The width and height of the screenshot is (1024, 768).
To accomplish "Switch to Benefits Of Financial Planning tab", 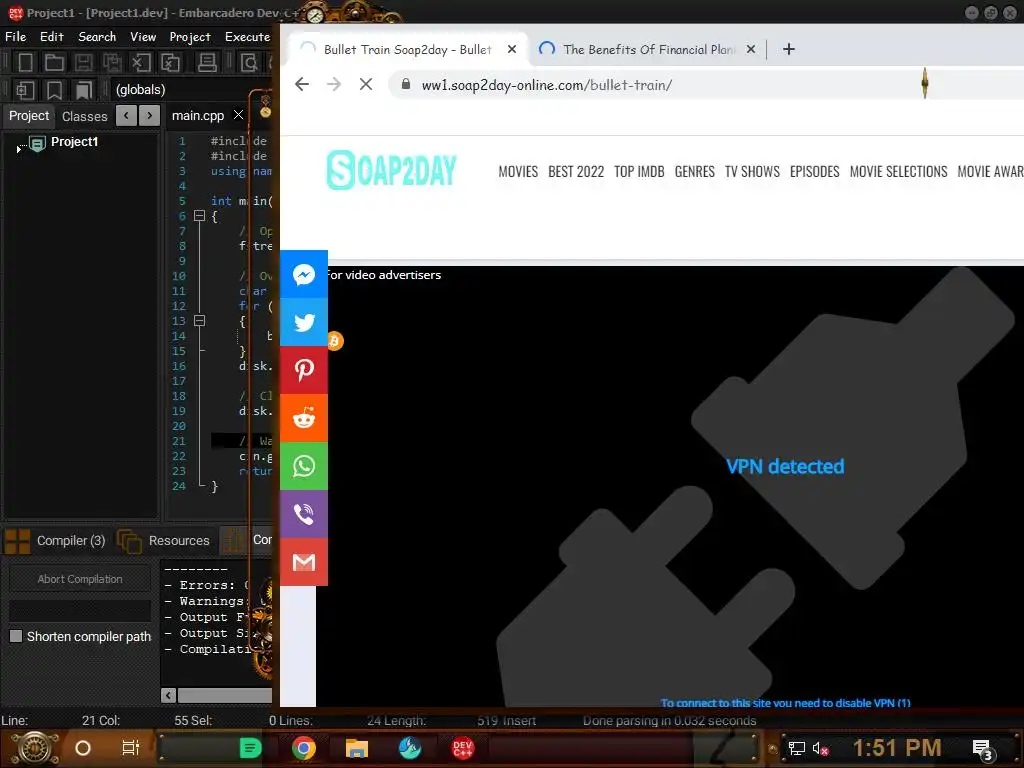I will coord(649,49).
